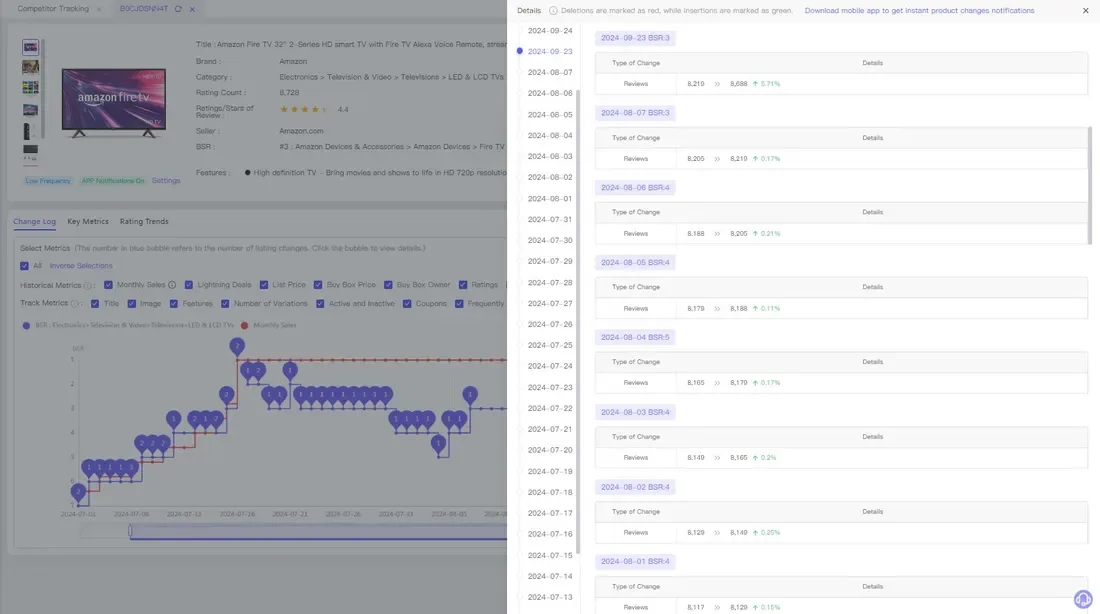Uncheck the Features track metric checkbox

coord(173,304)
